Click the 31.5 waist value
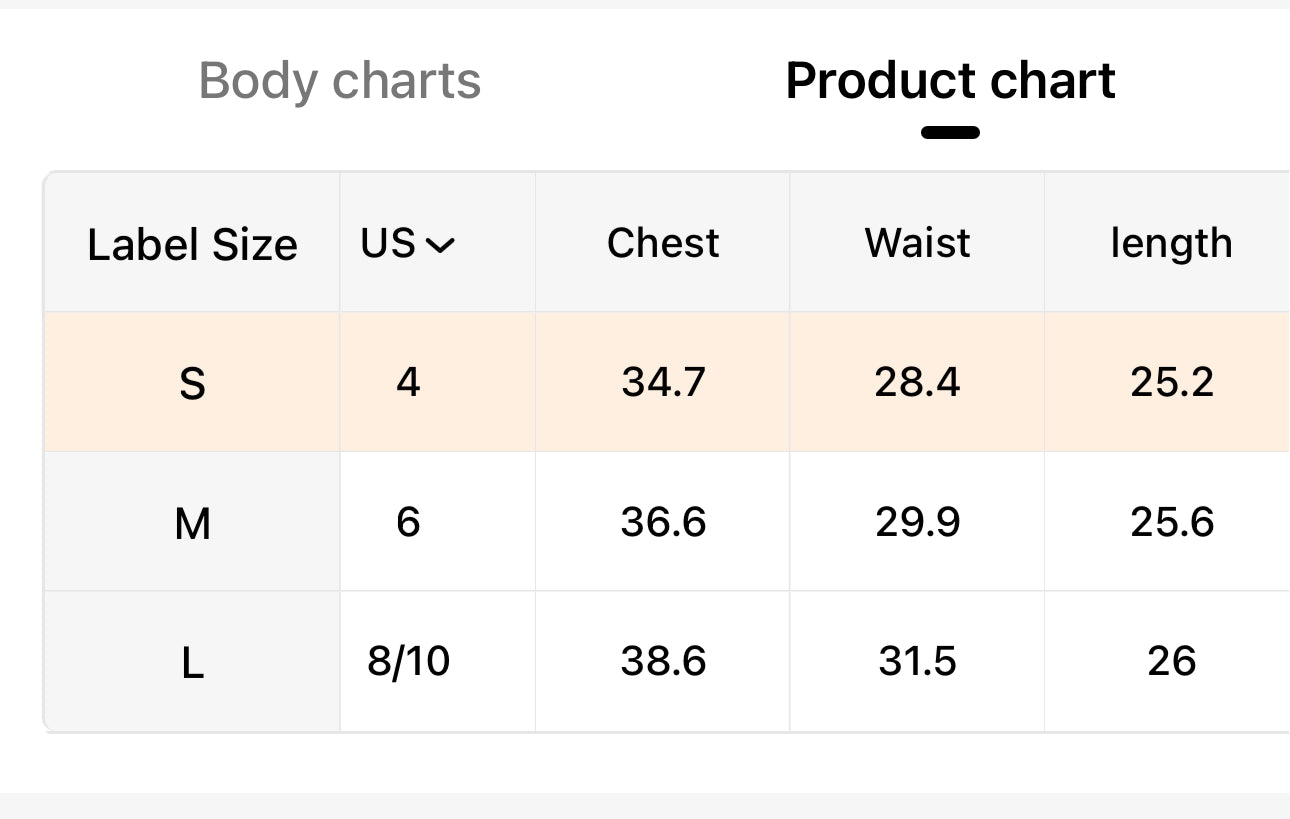Viewport: 1290px width, 819px height. point(917,661)
